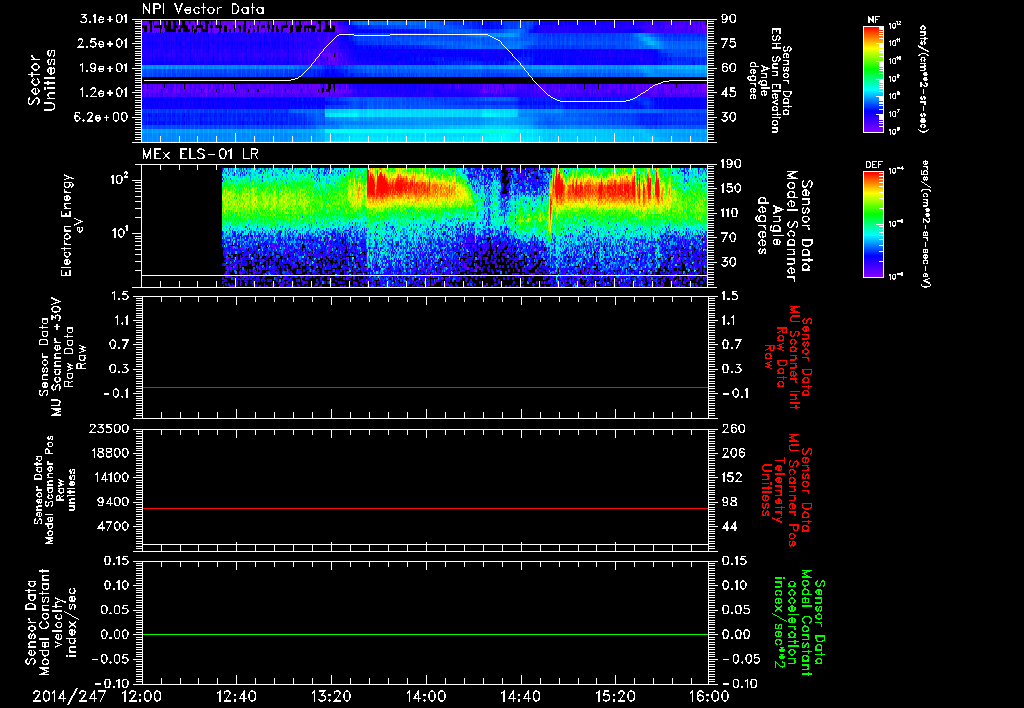Click the 12:00 time axis label
This screenshot has height=708, width=1024.
[x=141, y=696]
